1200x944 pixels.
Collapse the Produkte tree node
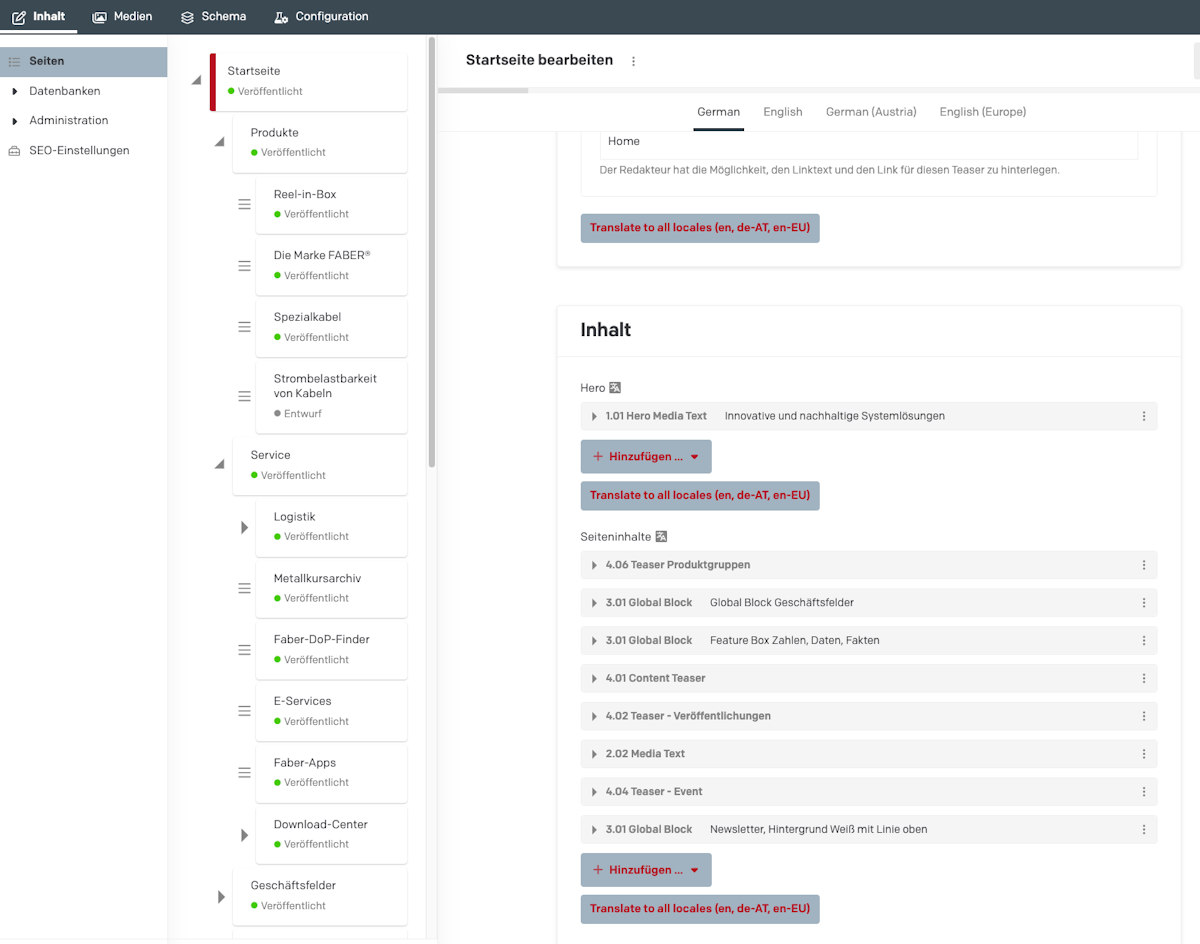coord(219,142)
